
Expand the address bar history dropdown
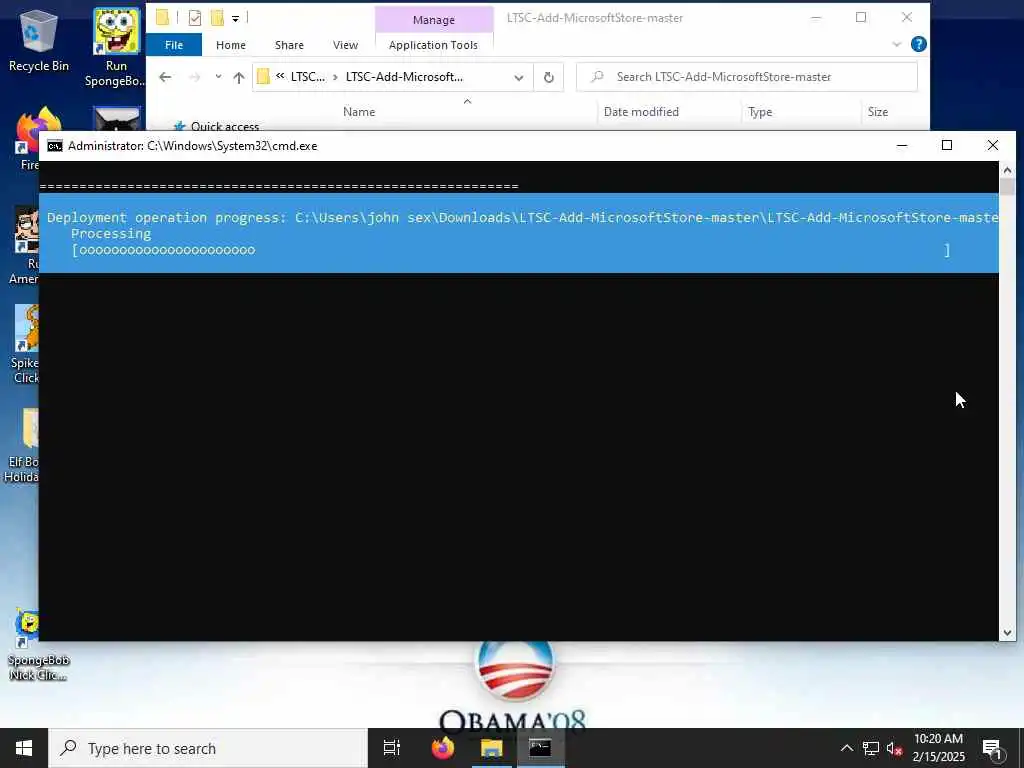pos(519,77)
